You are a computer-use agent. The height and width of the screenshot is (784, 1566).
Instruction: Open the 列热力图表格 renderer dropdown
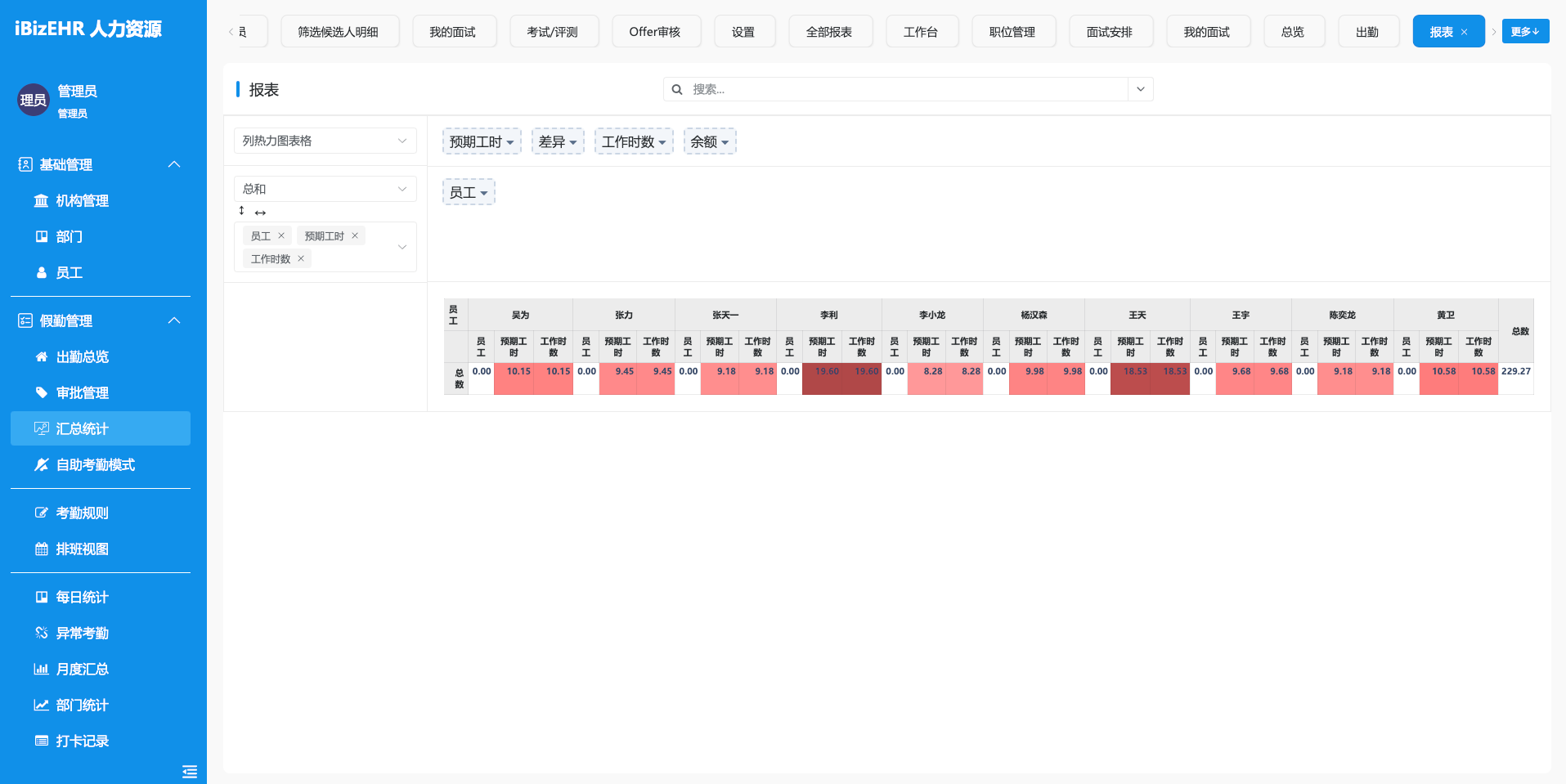tap(325, 141)
